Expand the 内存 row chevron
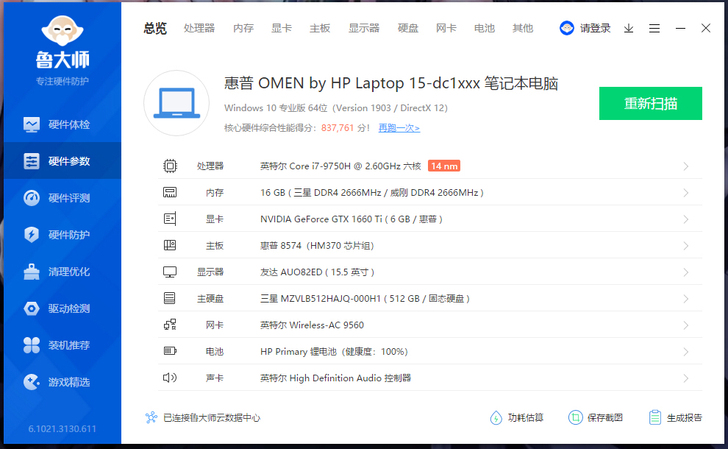The width and height of the screenshot is (728, 449). 686,193
